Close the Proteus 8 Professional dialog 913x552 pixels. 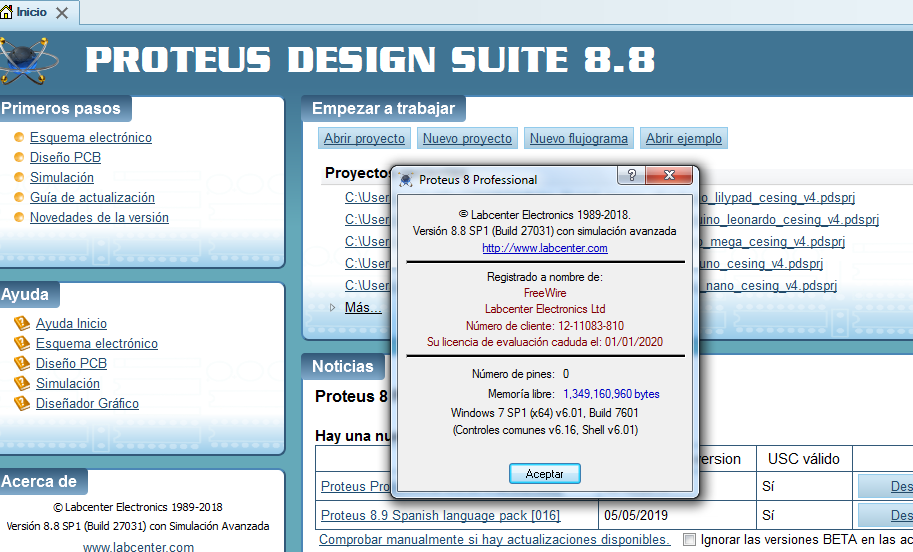click(669, 175)
